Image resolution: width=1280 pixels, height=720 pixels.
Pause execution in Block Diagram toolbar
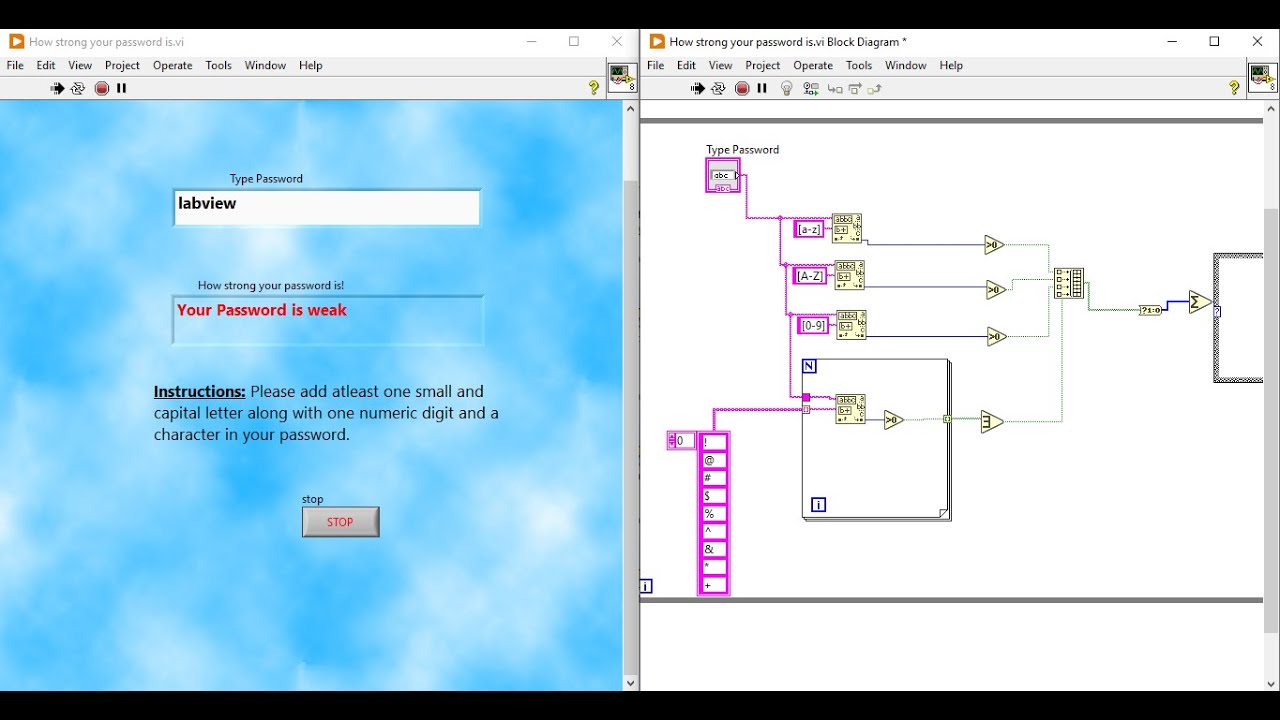pyautogui.click(x=762, y=88)
